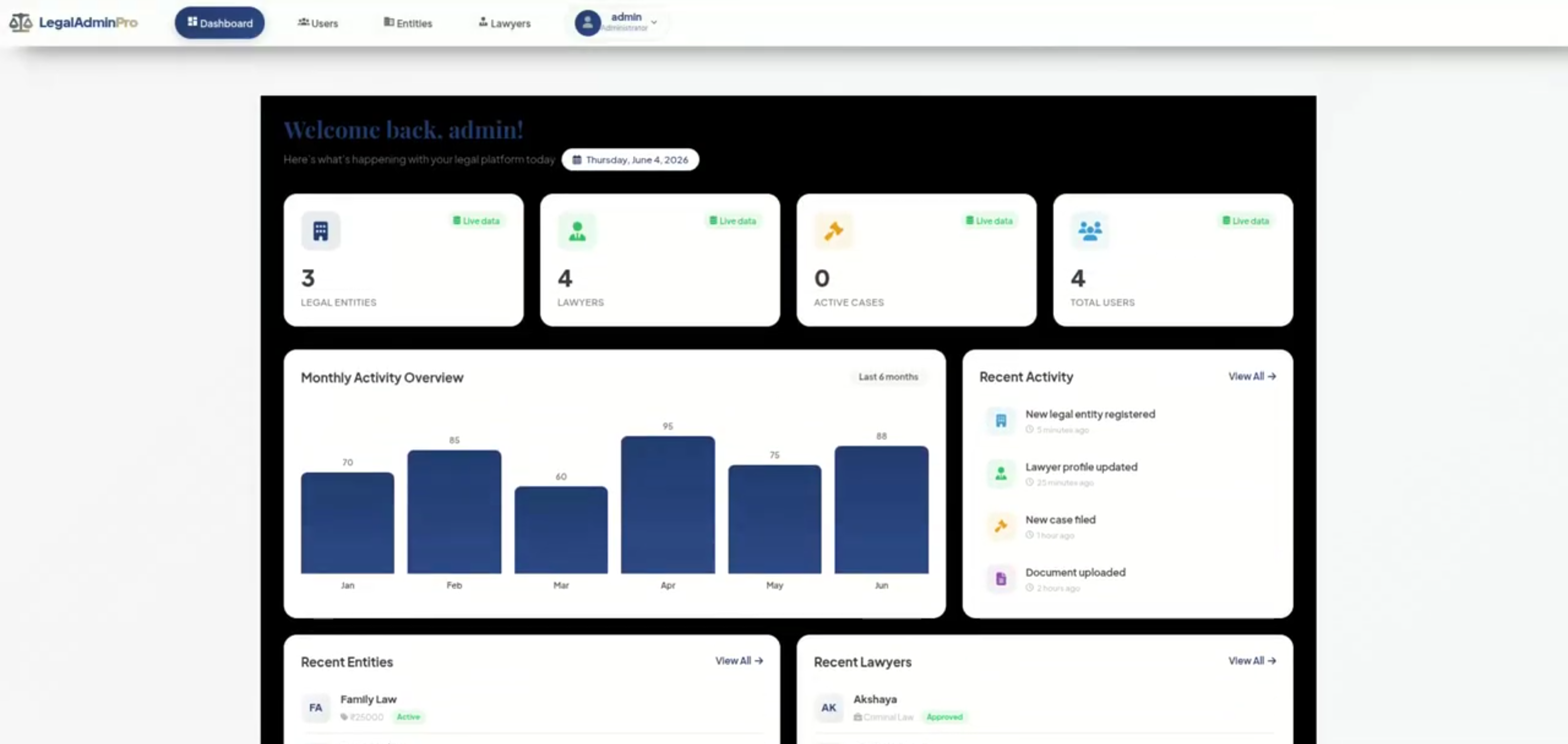Click the Thursday, June 4, 2026 date badge
This screenshot has width=1568, height=744.
pyautogui.click(x=630, y=159)
